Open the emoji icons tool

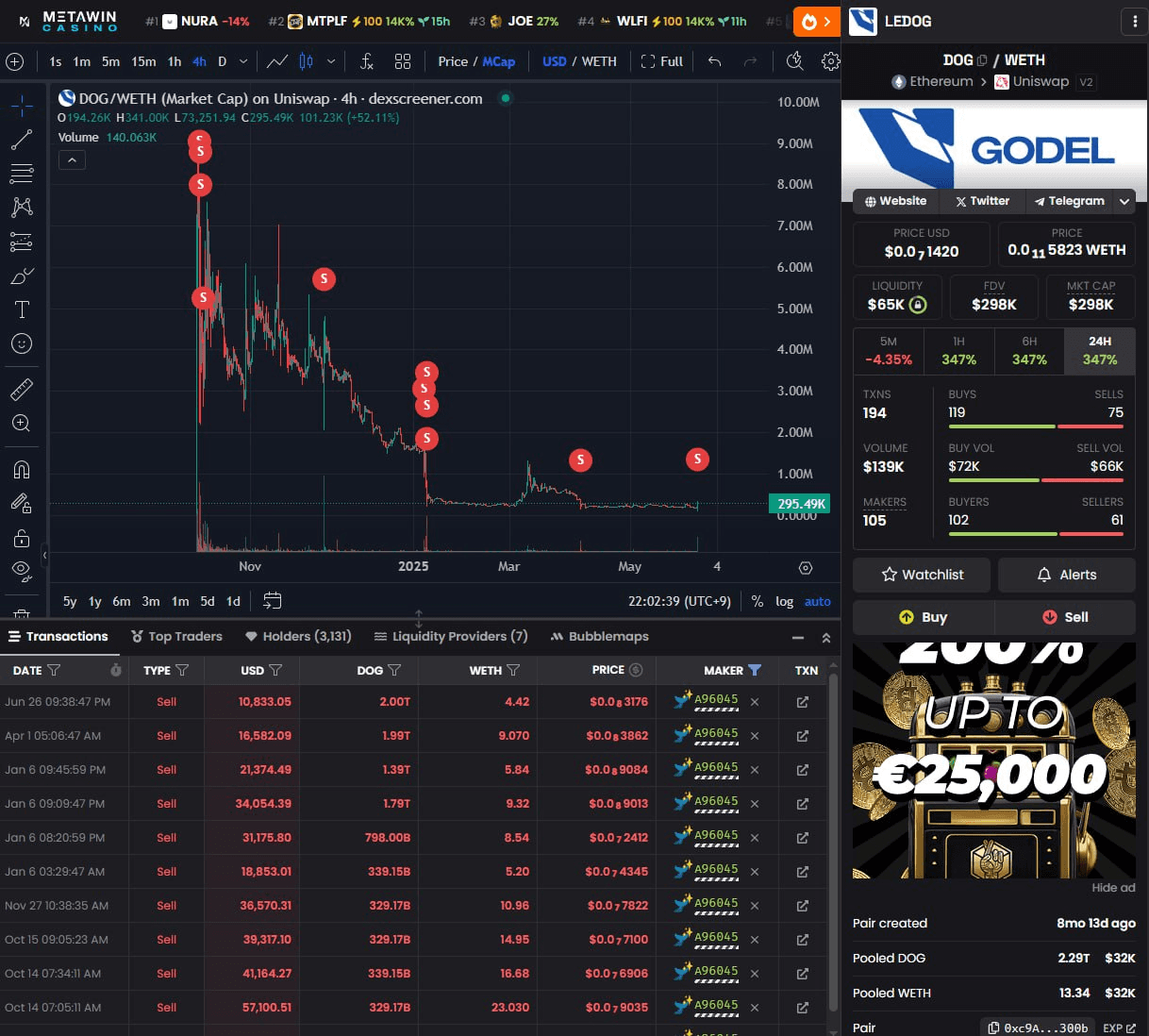[22, 343]
